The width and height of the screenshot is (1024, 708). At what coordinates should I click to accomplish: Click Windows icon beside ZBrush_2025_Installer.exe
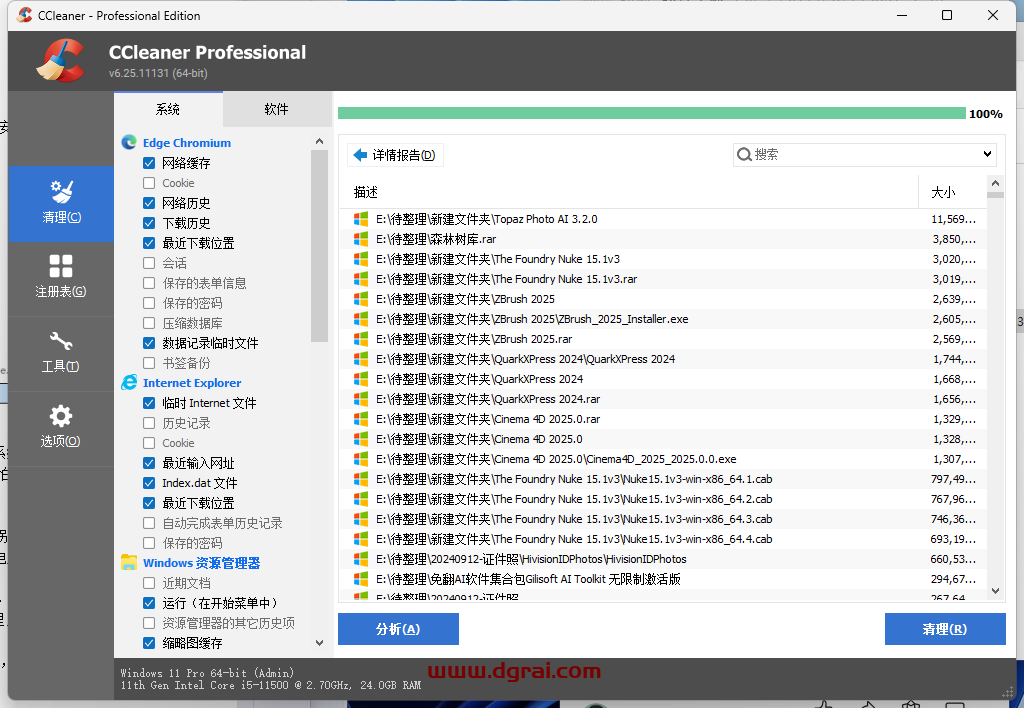(360, 319)
